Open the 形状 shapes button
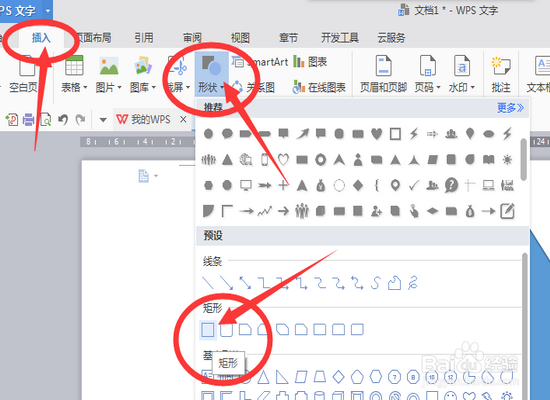Image resolution: width=550 pixels, height=400 pixels. [x=212, y=74]
